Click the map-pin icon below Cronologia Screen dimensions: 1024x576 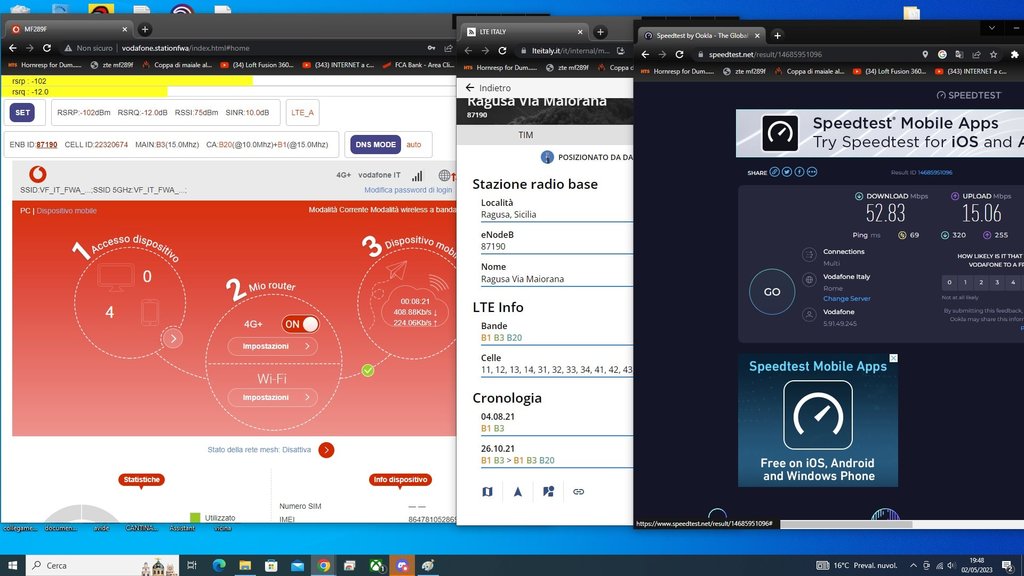[x=549, y=492]
